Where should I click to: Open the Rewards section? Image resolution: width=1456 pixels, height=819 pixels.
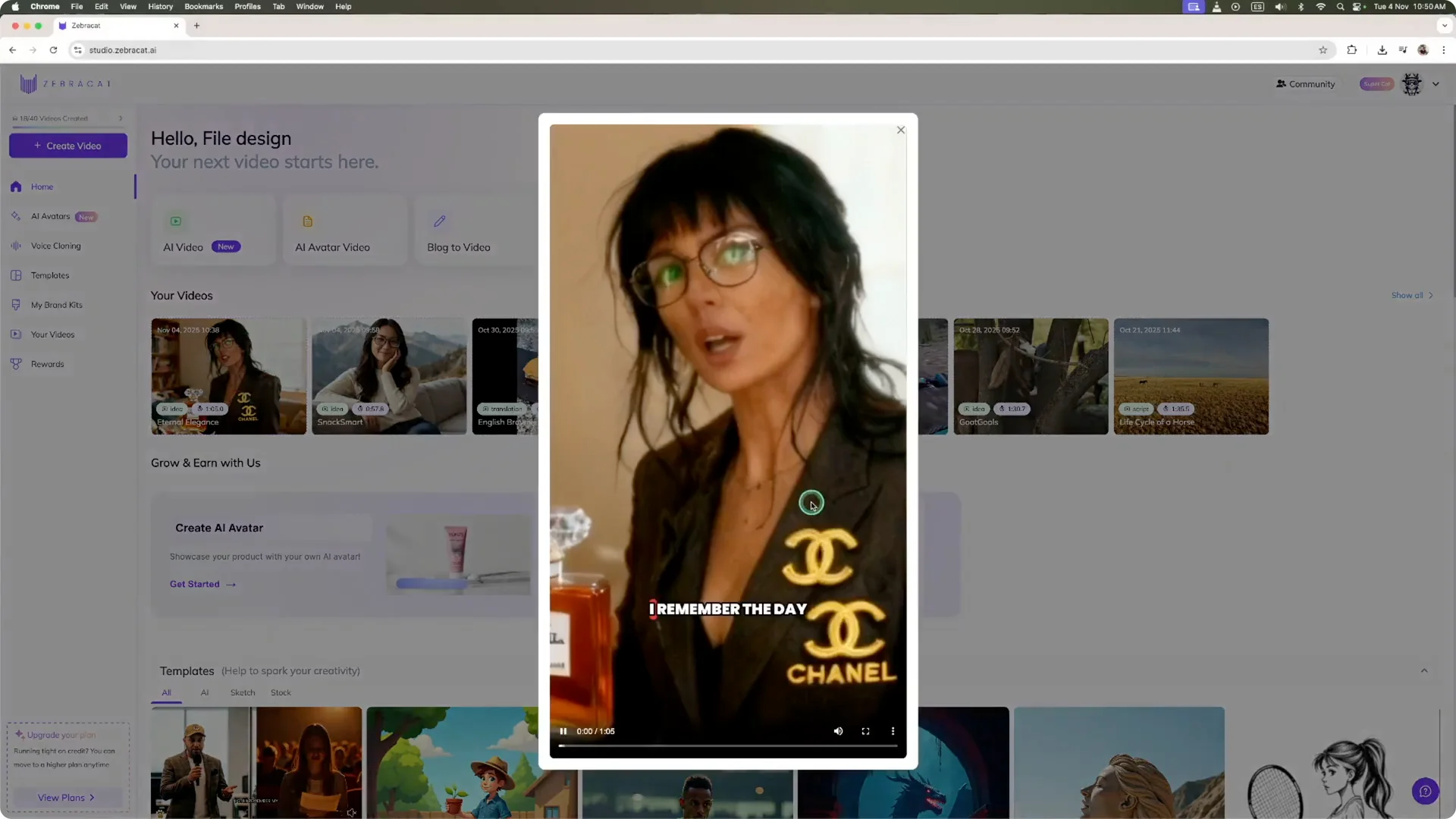pos(47,364)
